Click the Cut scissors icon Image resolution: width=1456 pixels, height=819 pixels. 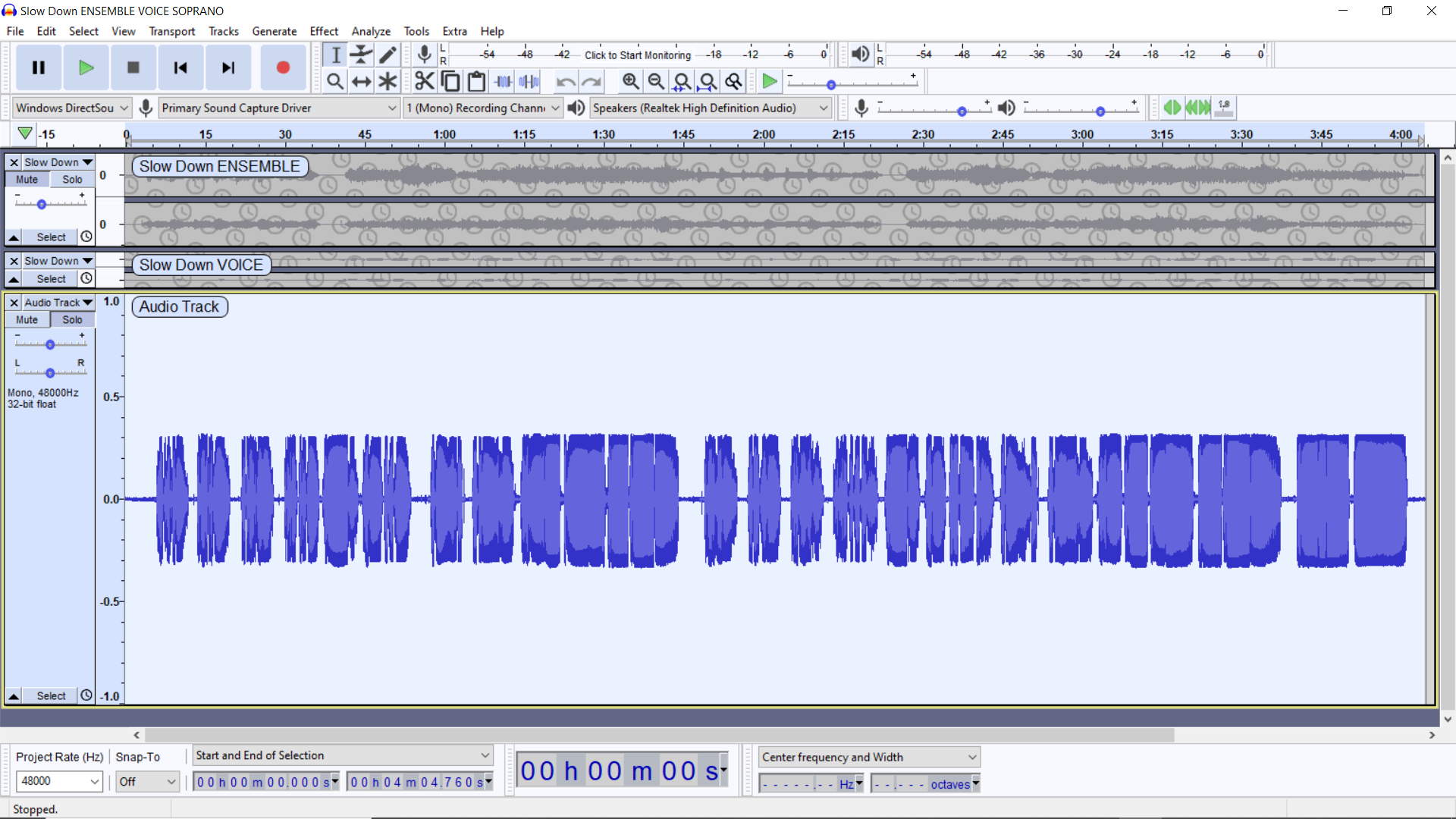425,81
